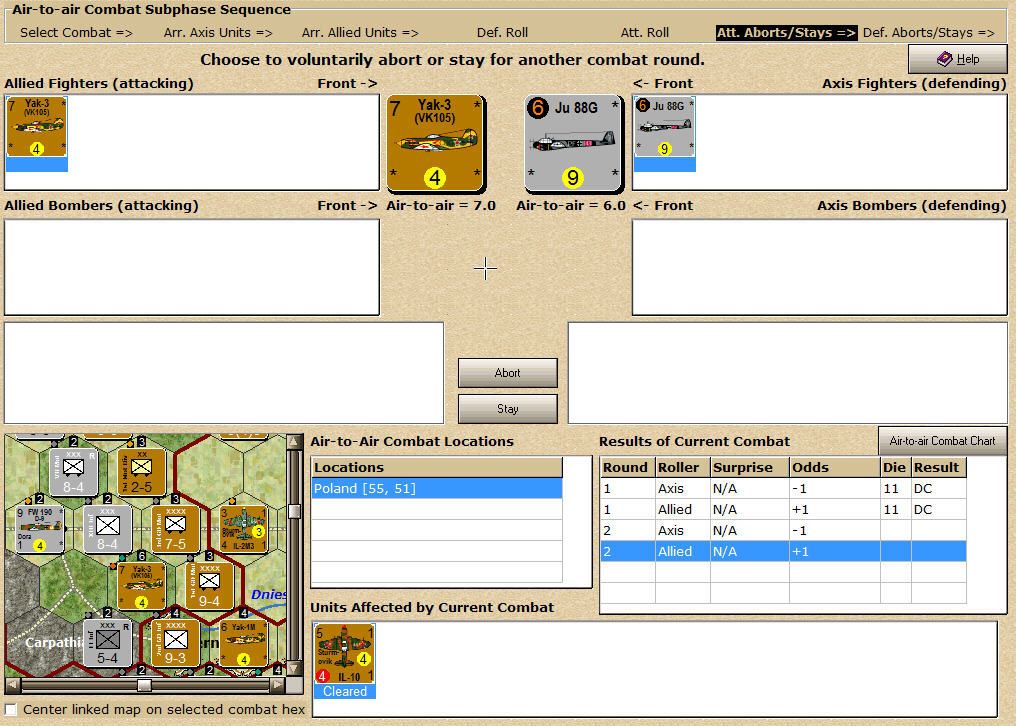Click the map horizontal scrollbar left arrow
The image size is (1016, 726).
(x=13, y=685)
